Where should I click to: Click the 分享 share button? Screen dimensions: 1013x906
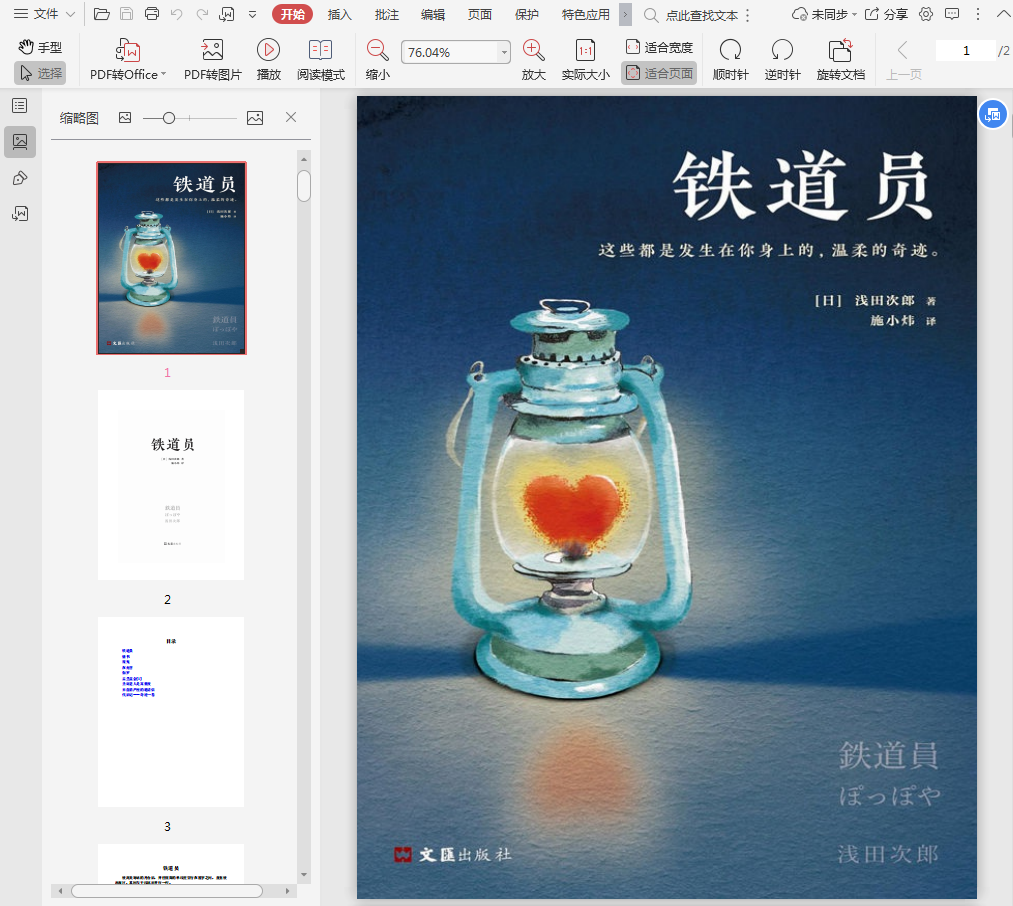pos(886,14)
